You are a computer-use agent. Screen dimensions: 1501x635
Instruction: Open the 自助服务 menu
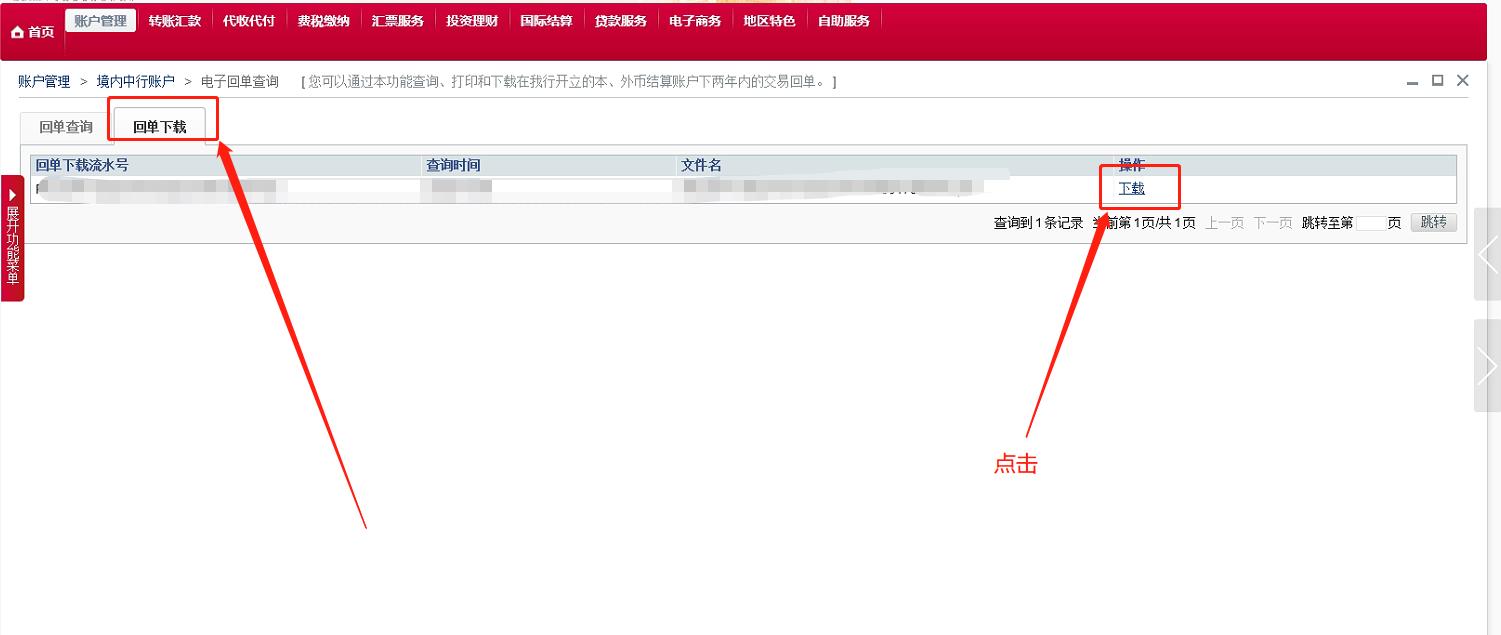click(x=843, y=19)
